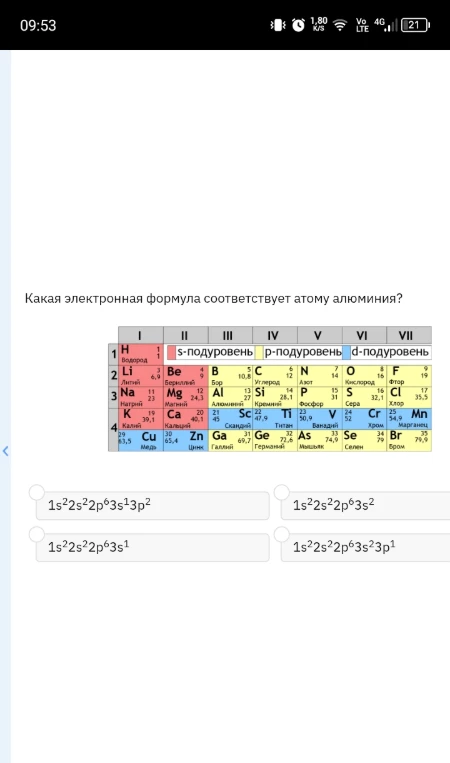Viewport: 450px width, 763px height.
Task: Tap group VII column header
Action: (x=409, y=335)
